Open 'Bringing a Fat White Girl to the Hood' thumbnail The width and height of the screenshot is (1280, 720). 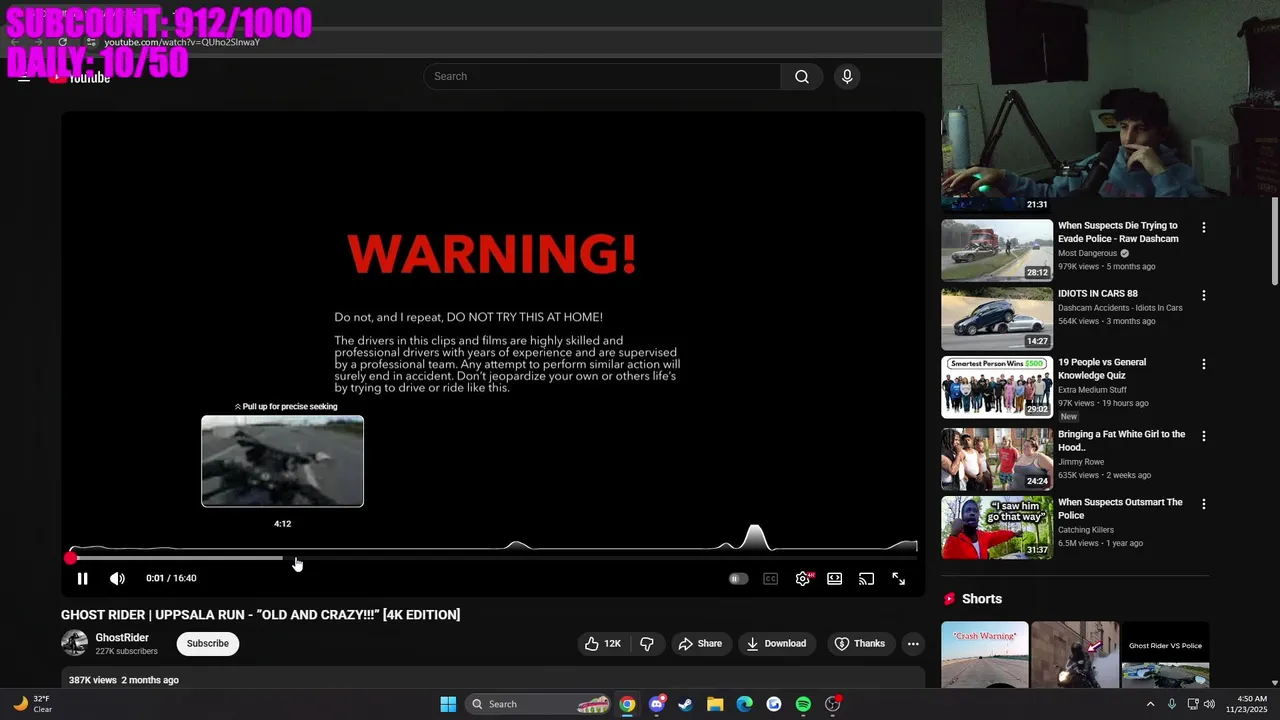tap(997, 459)
